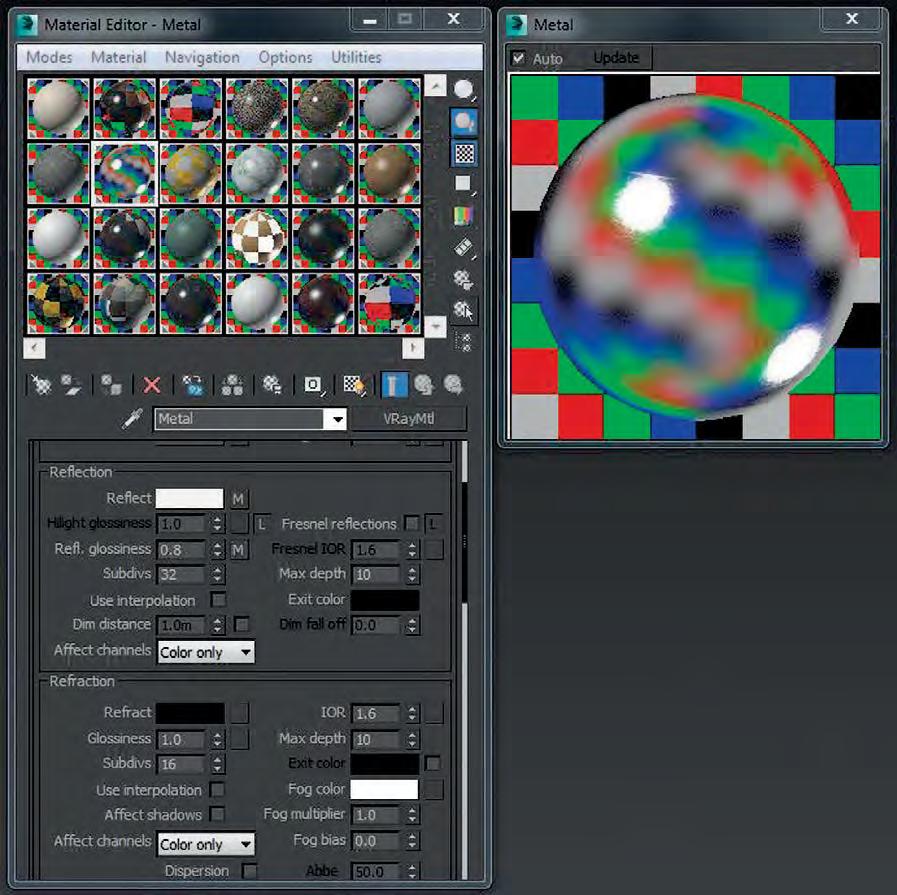Click Fresnel IOR spinner arrows

point(412,550)
